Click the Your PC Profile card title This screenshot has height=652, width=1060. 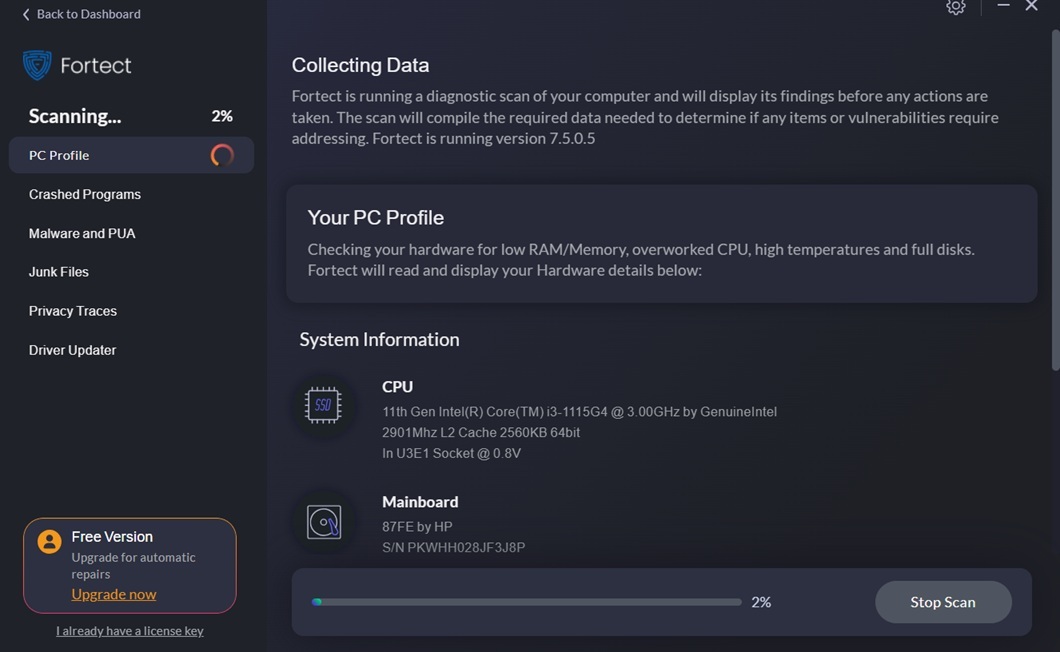click(x=375, y=218)
